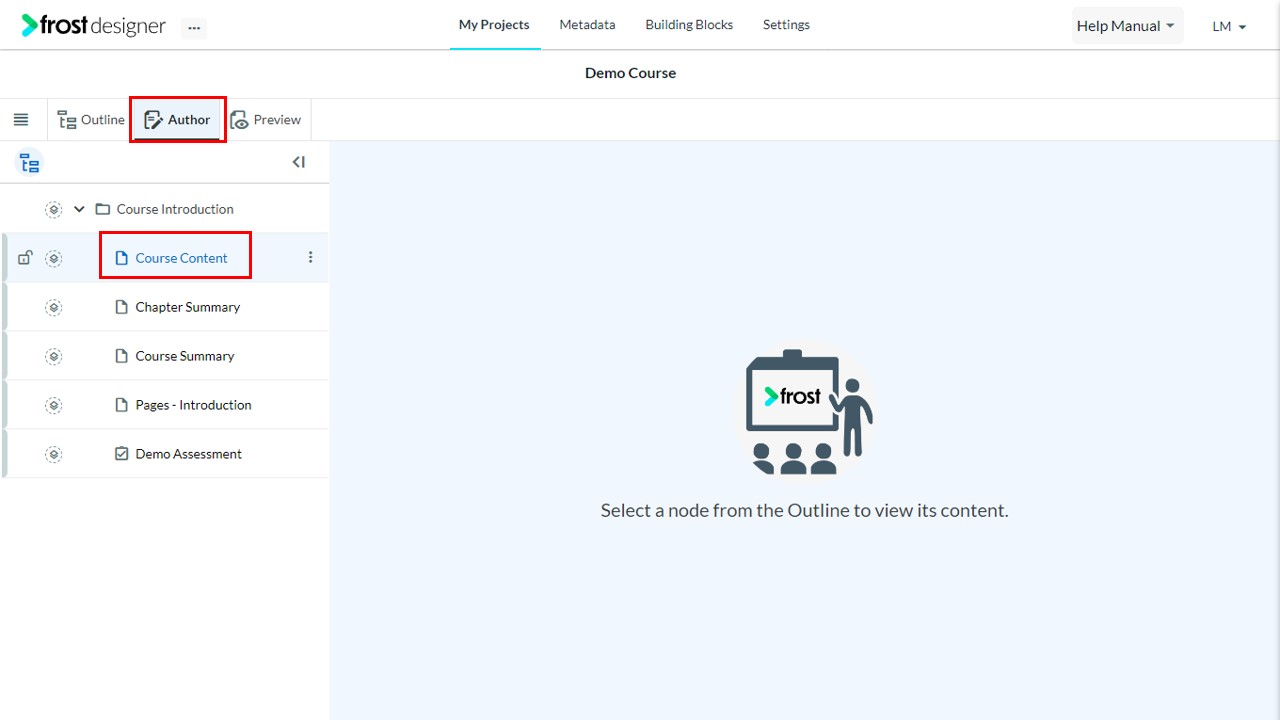
Task: Click the status icon in Demo Assessment row
Action: point(54,455)
